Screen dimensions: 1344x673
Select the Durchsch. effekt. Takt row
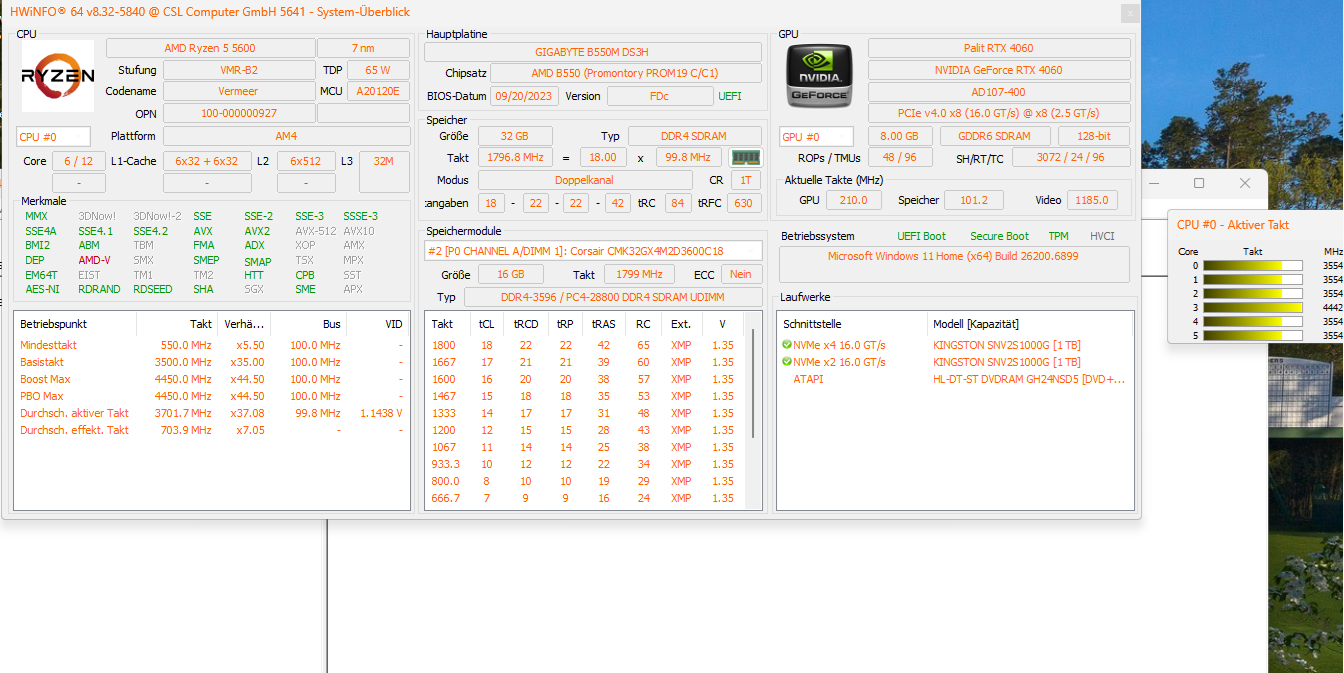[212, 430]
